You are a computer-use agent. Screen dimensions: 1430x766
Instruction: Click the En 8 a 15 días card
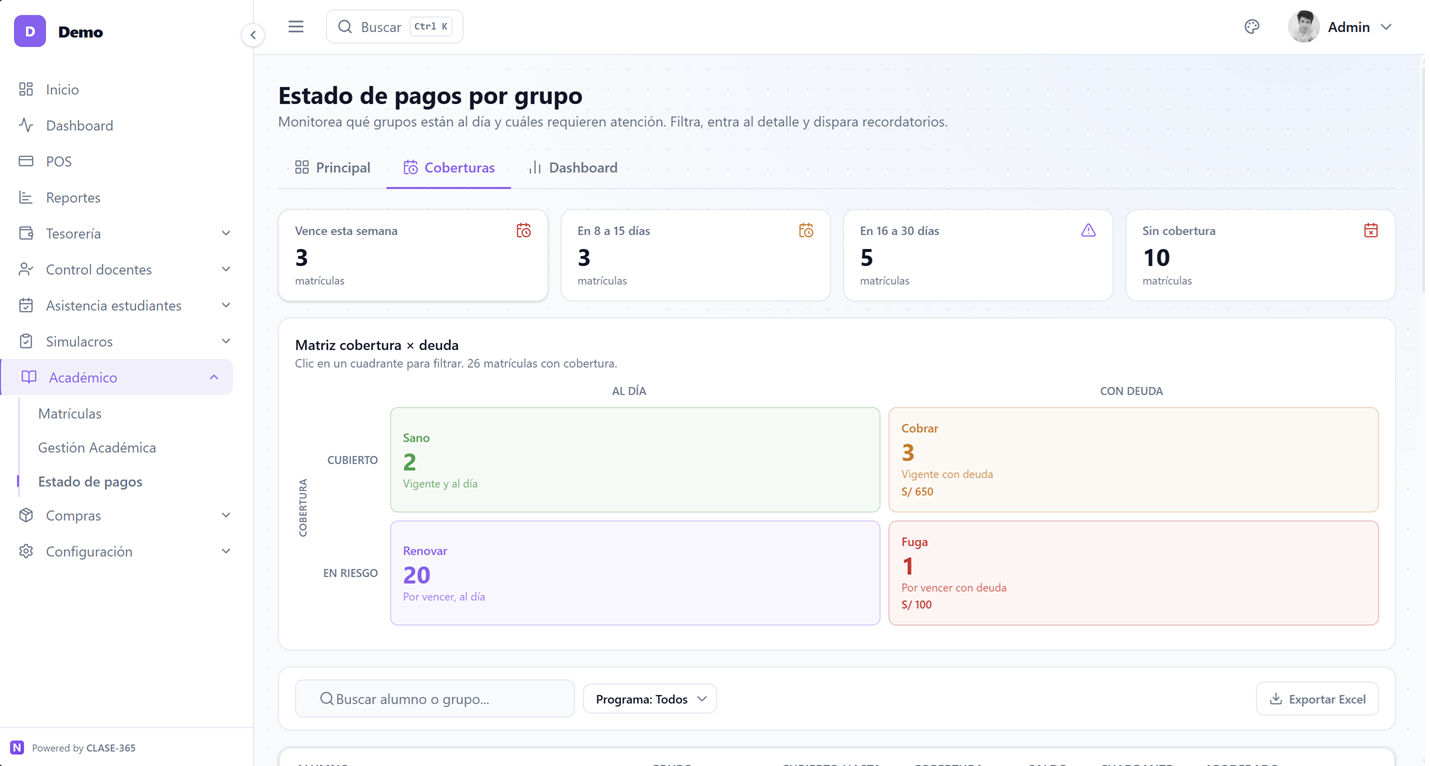pyautogui.click(x=696, y=255)
